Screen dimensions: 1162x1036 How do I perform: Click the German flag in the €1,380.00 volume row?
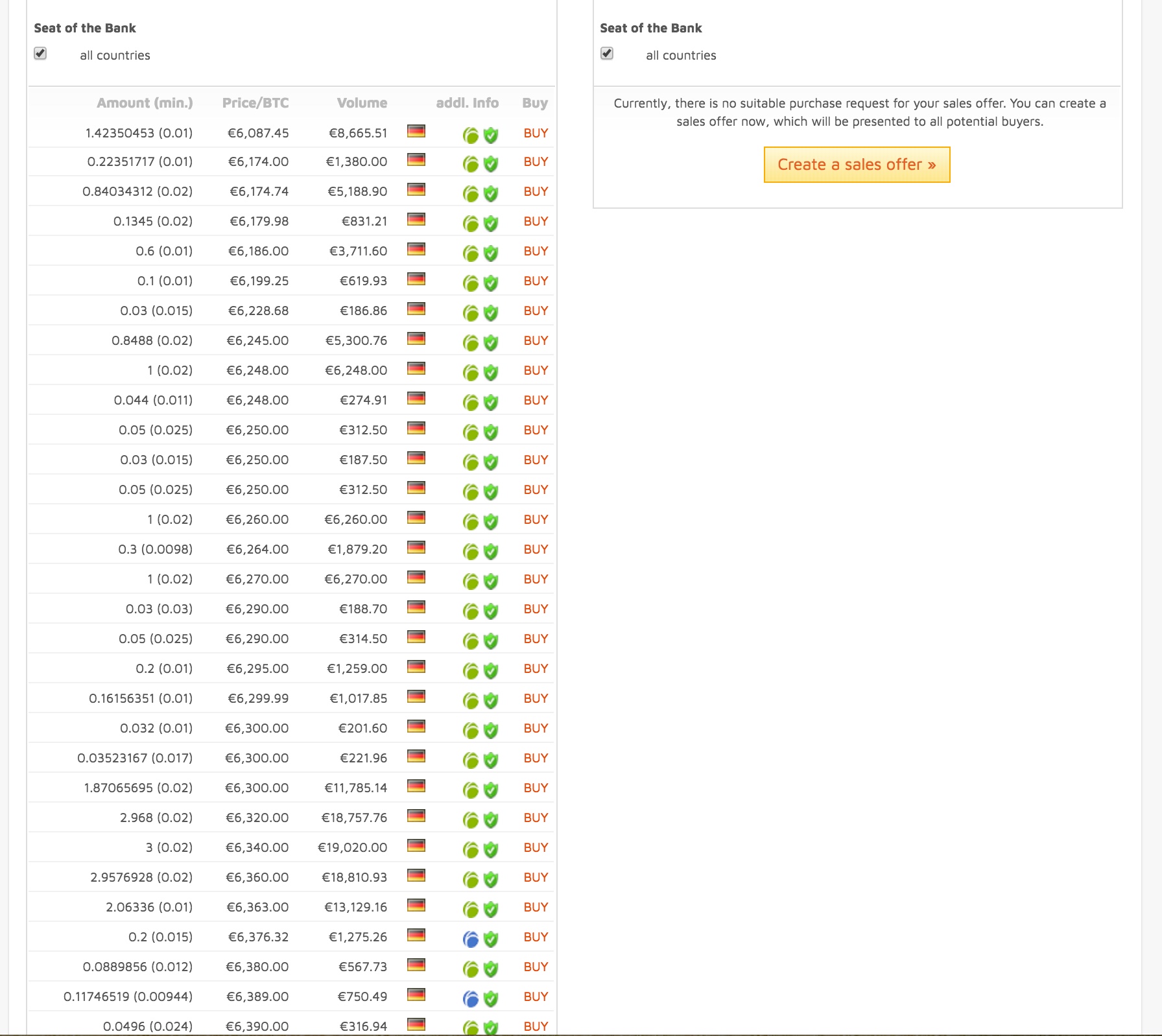(x=416, y=160)
